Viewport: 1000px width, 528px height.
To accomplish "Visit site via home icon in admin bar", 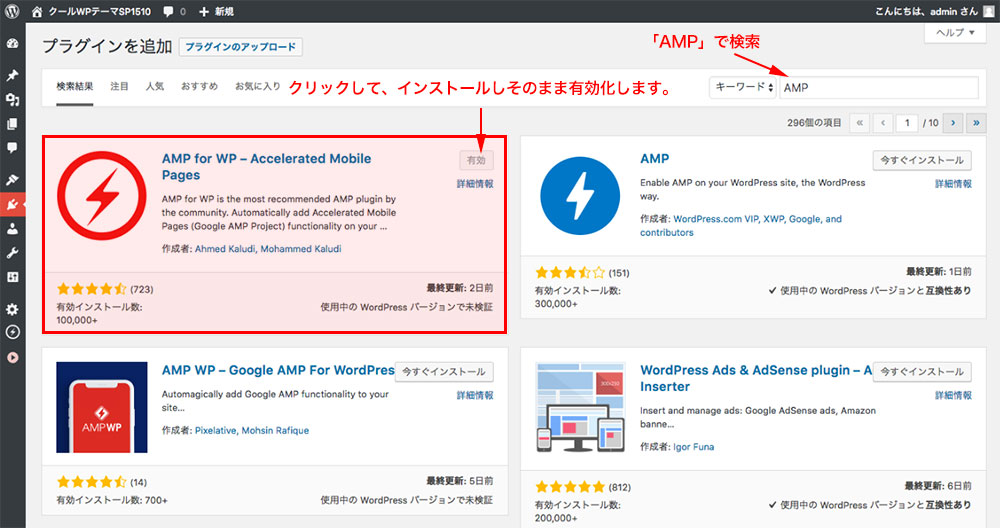I will 37,11.
